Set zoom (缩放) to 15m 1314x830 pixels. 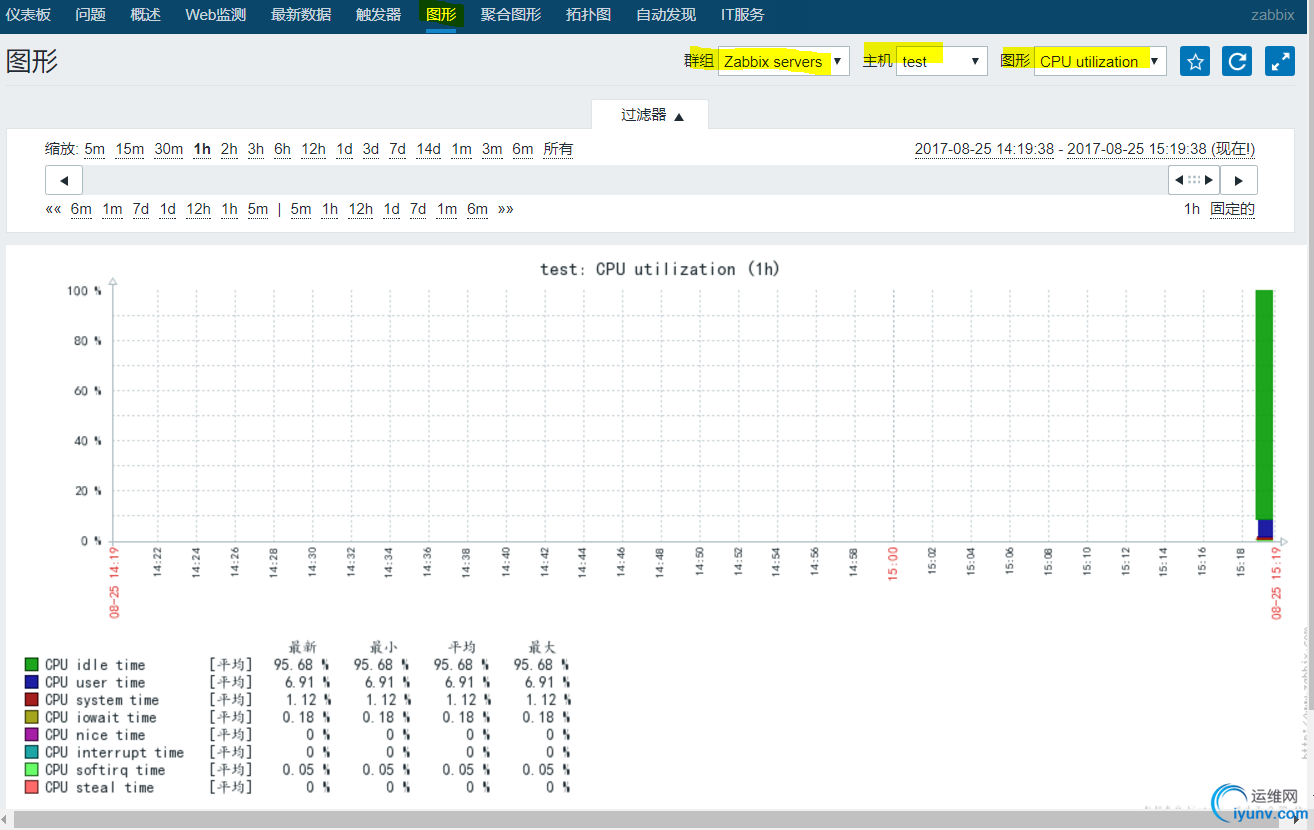coord(130,149)
